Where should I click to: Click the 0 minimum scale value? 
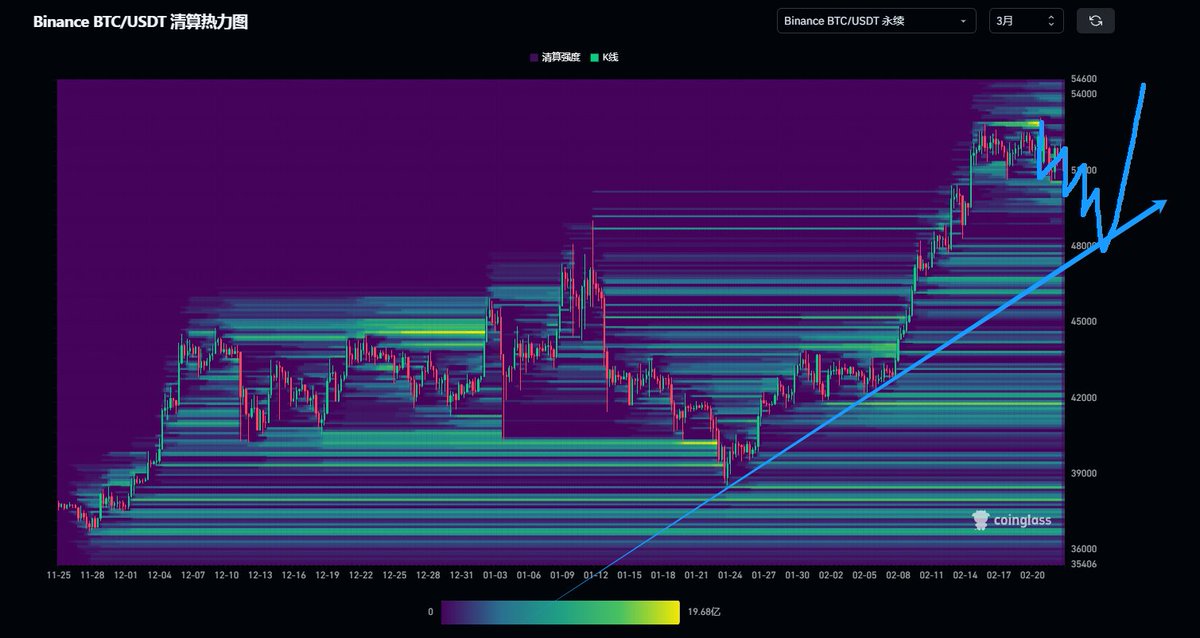point(430,611)
